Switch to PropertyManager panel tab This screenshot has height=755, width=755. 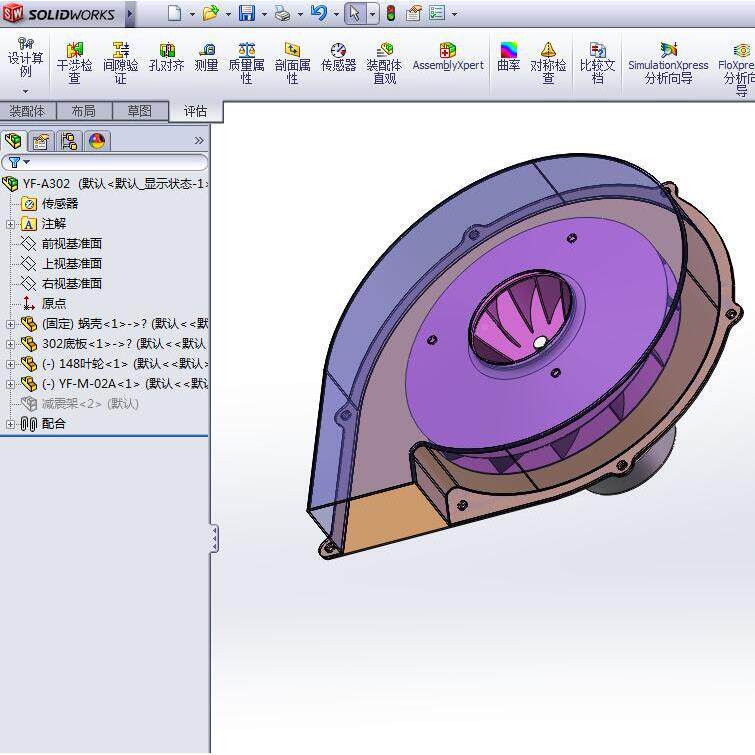(41, 141)
